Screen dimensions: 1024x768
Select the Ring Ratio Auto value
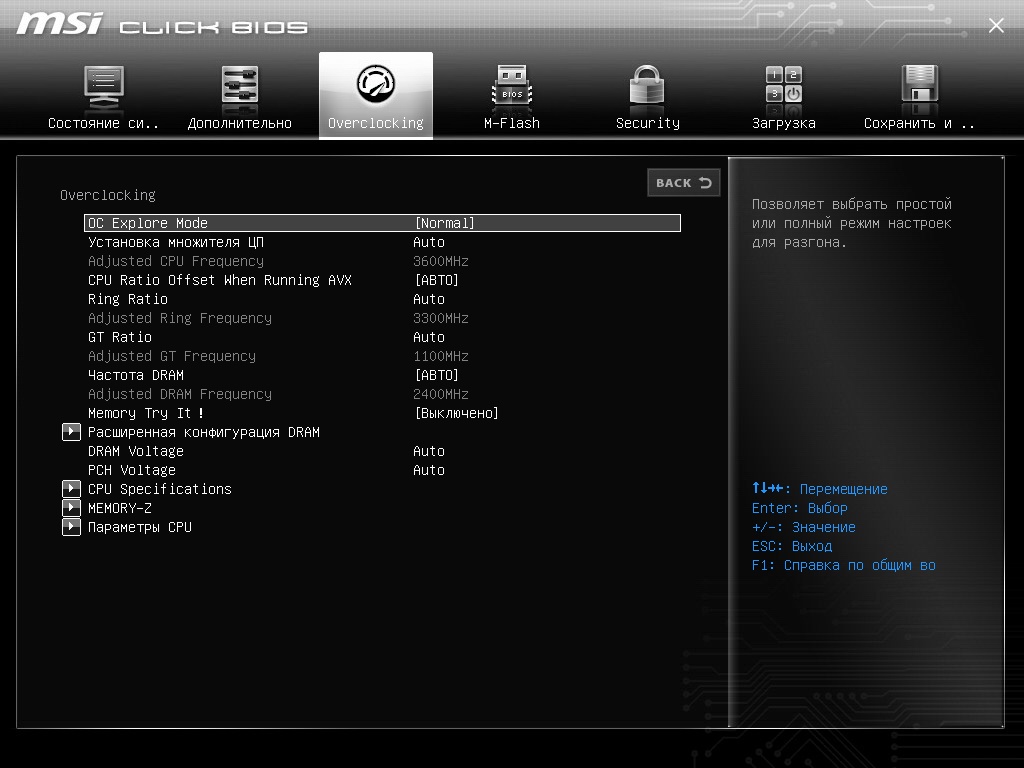(429, 299)
